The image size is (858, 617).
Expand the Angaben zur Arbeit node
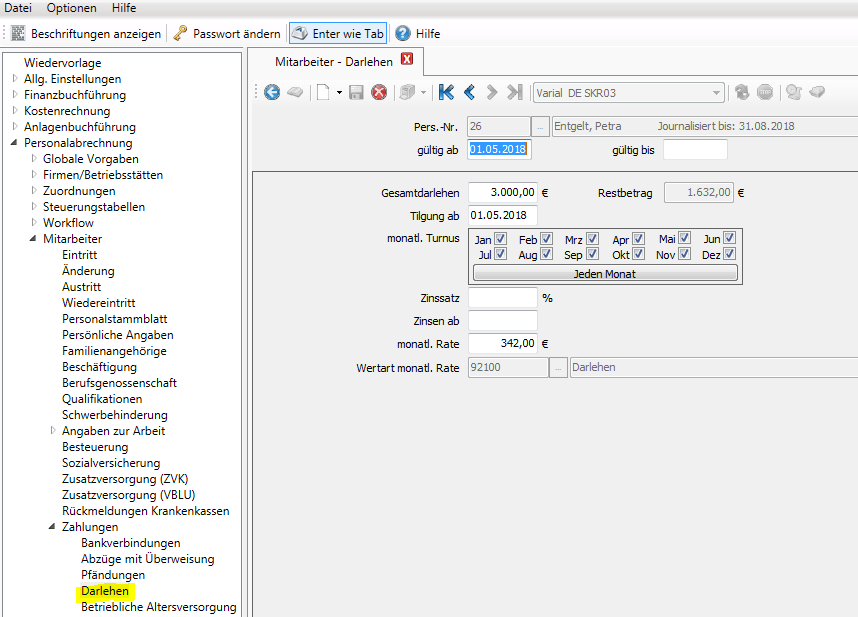click(x=53, y=430)
